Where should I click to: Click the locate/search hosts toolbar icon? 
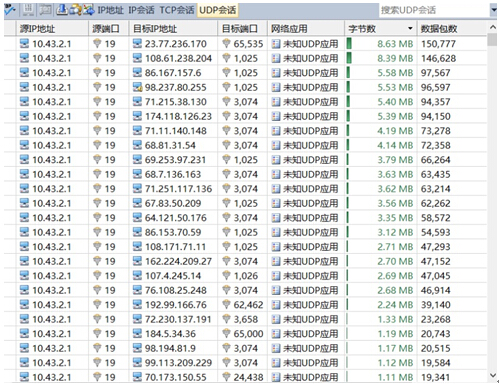pyautogui.click(x=75, y=10)
